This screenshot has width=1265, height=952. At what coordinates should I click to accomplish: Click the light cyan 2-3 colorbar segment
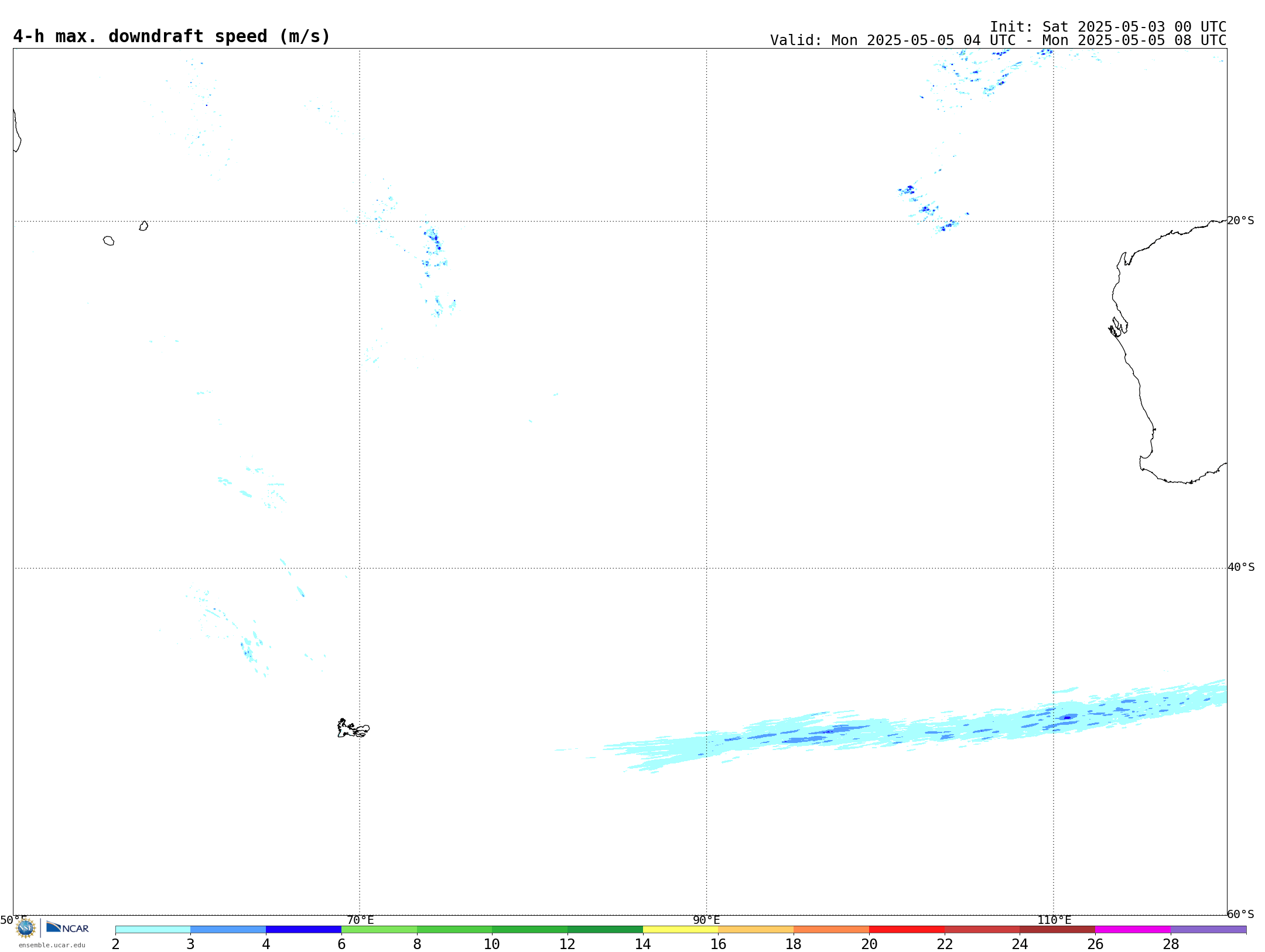tap(153, 929)
